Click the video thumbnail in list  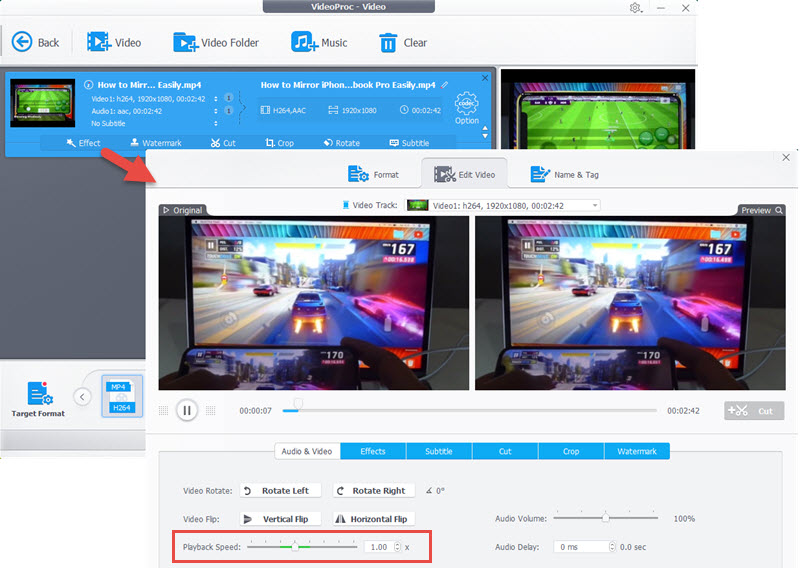coord(43,103)
